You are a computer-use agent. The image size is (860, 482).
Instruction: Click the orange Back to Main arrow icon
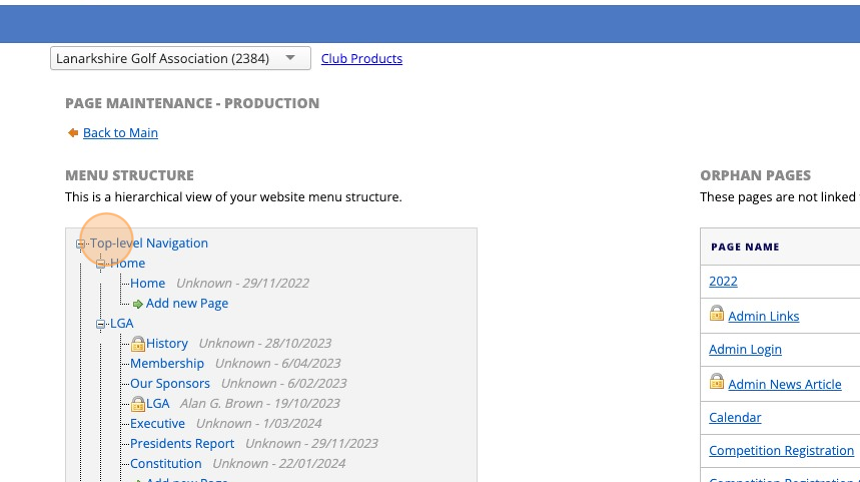(x=73, y=133)
